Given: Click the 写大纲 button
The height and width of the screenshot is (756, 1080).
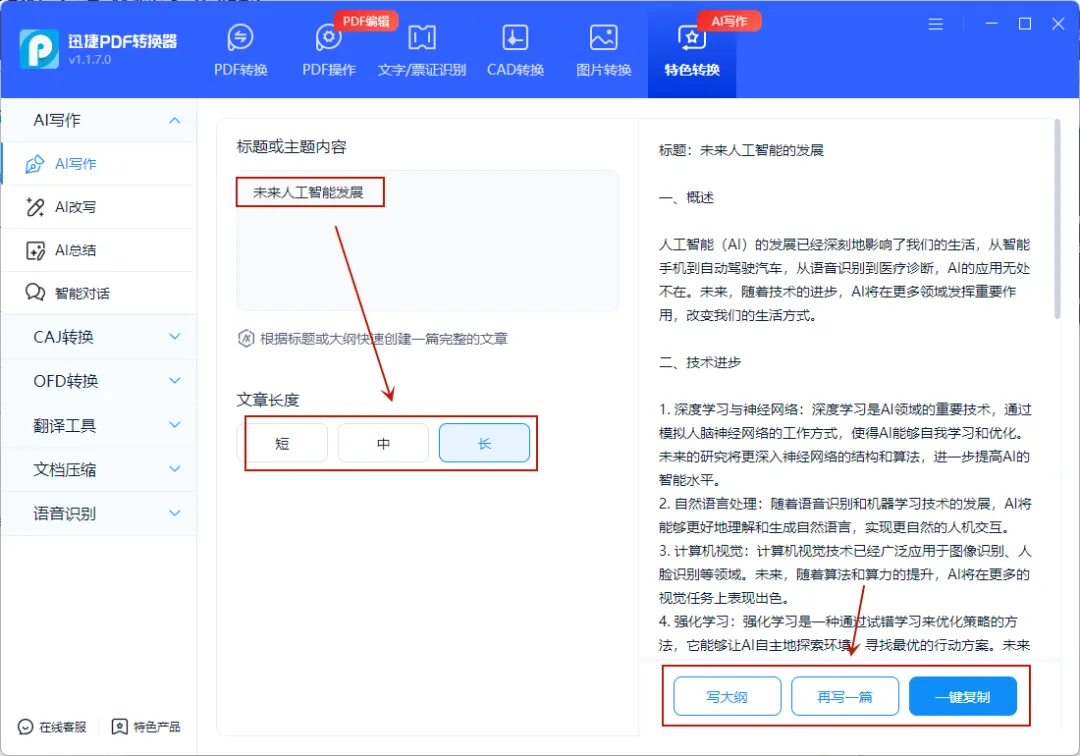Looking at the screenshot, I should (x=727, y=697).
